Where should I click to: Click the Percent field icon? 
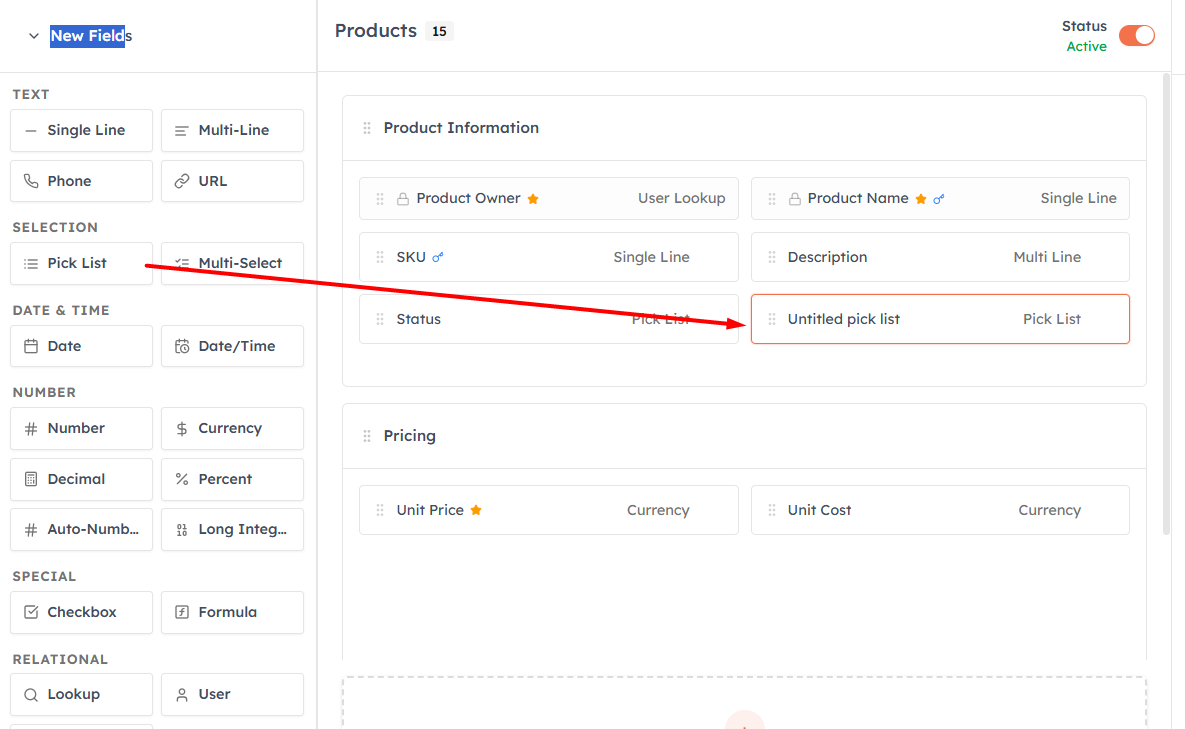tap(182, 479)
